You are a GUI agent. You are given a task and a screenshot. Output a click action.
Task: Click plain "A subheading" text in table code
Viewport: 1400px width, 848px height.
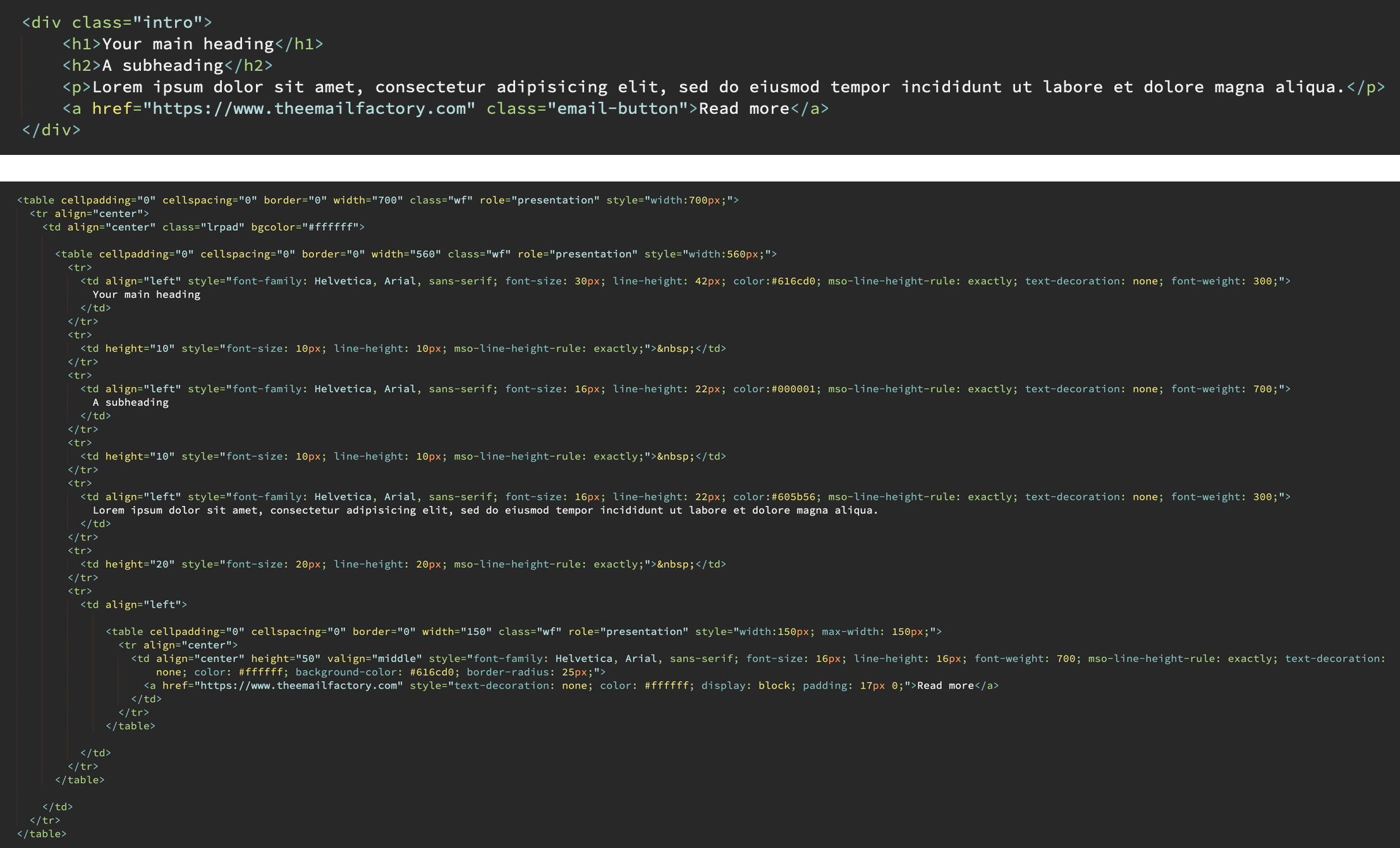[x=131, y=402]
